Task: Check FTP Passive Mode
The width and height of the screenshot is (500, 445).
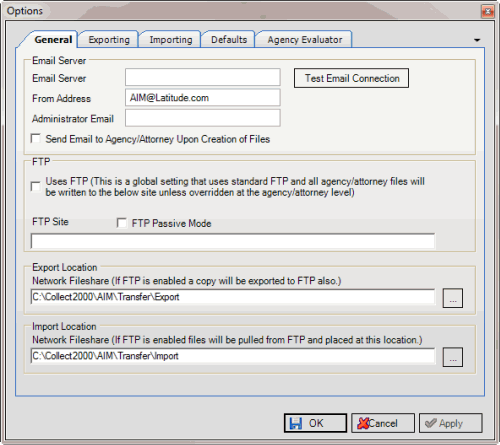Action: [x=122, y=223]
